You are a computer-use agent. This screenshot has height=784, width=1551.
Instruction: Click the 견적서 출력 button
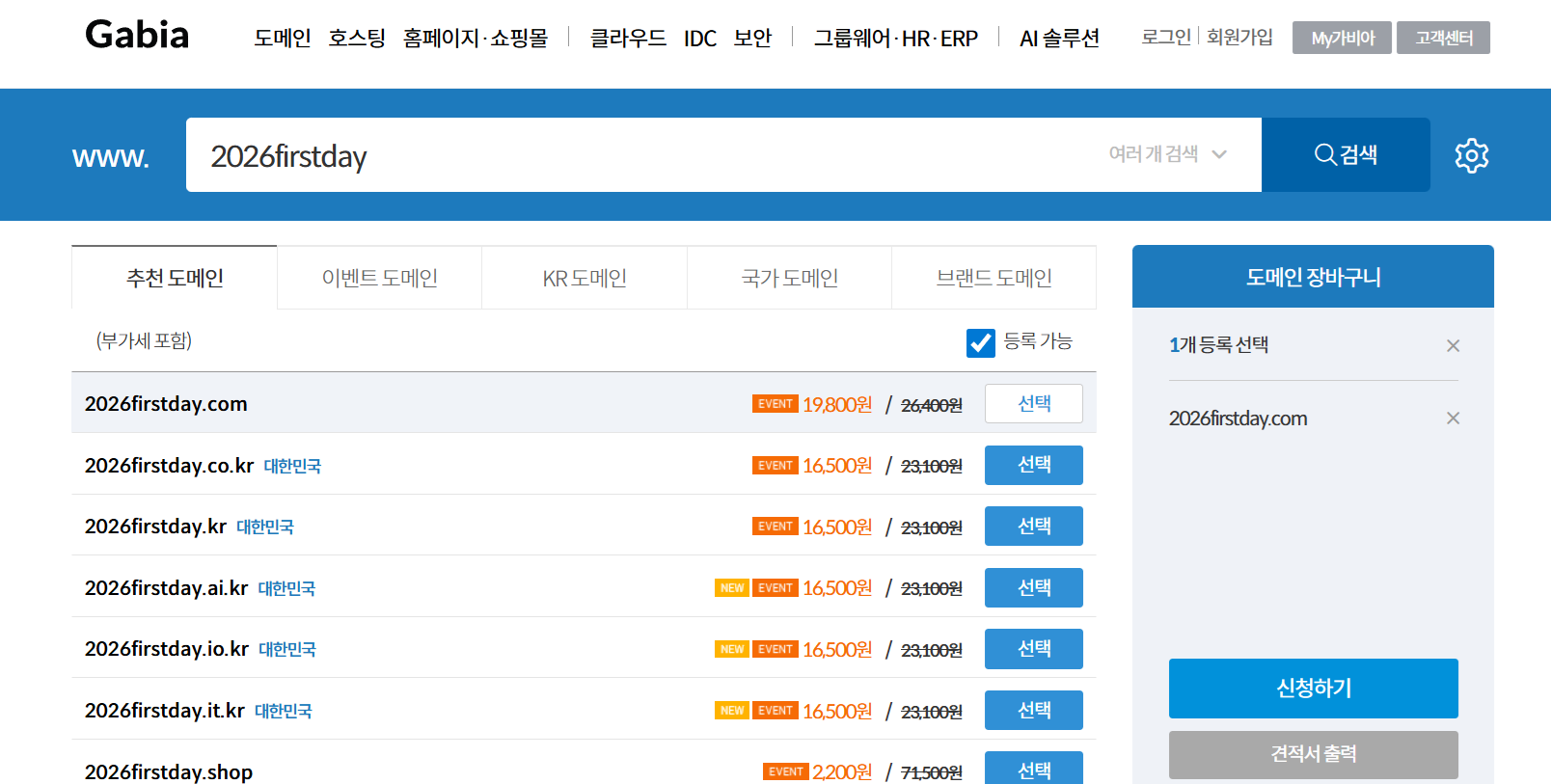[x=1314, y=754]
